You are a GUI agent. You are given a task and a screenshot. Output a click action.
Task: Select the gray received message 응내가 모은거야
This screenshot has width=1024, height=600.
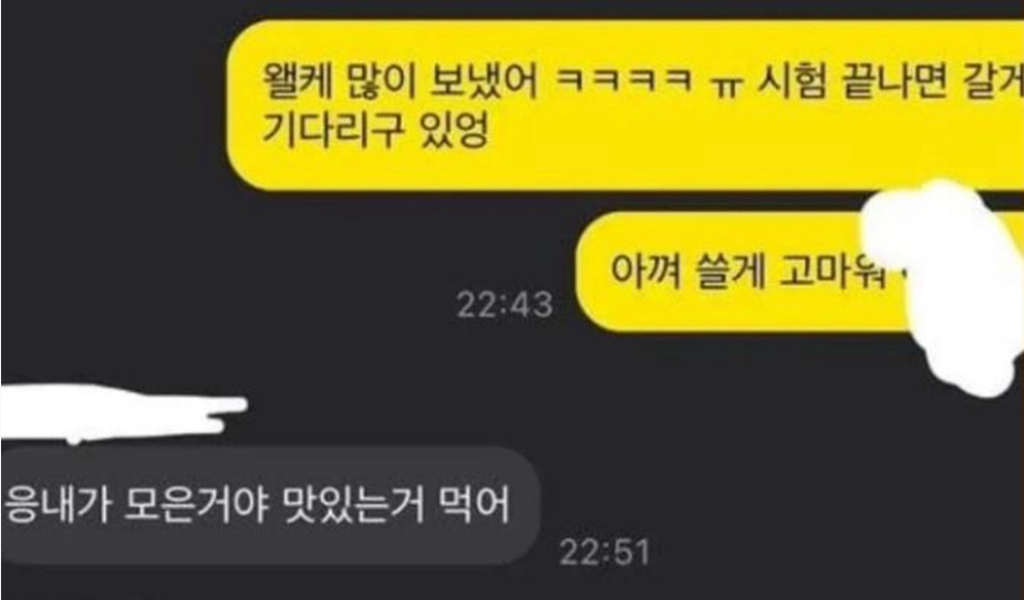coord(270,505)
